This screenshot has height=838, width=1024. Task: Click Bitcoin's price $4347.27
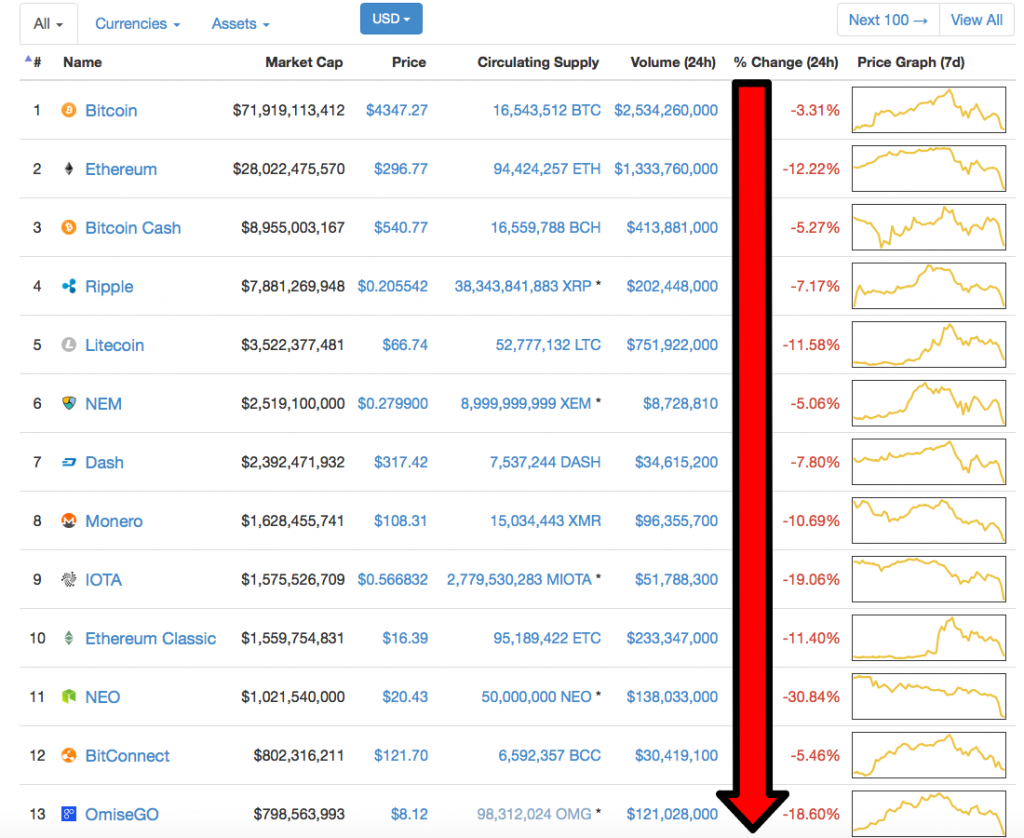pos(396,110)
